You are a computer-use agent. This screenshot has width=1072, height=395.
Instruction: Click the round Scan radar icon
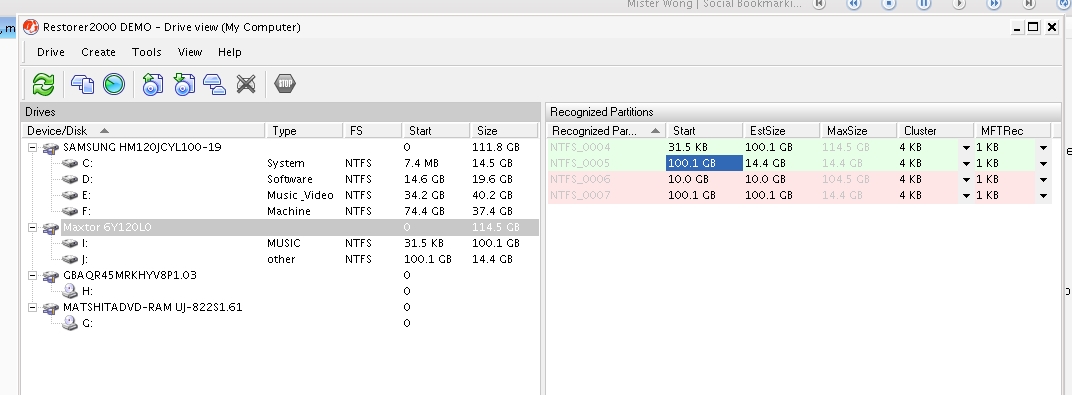point(114,84)
